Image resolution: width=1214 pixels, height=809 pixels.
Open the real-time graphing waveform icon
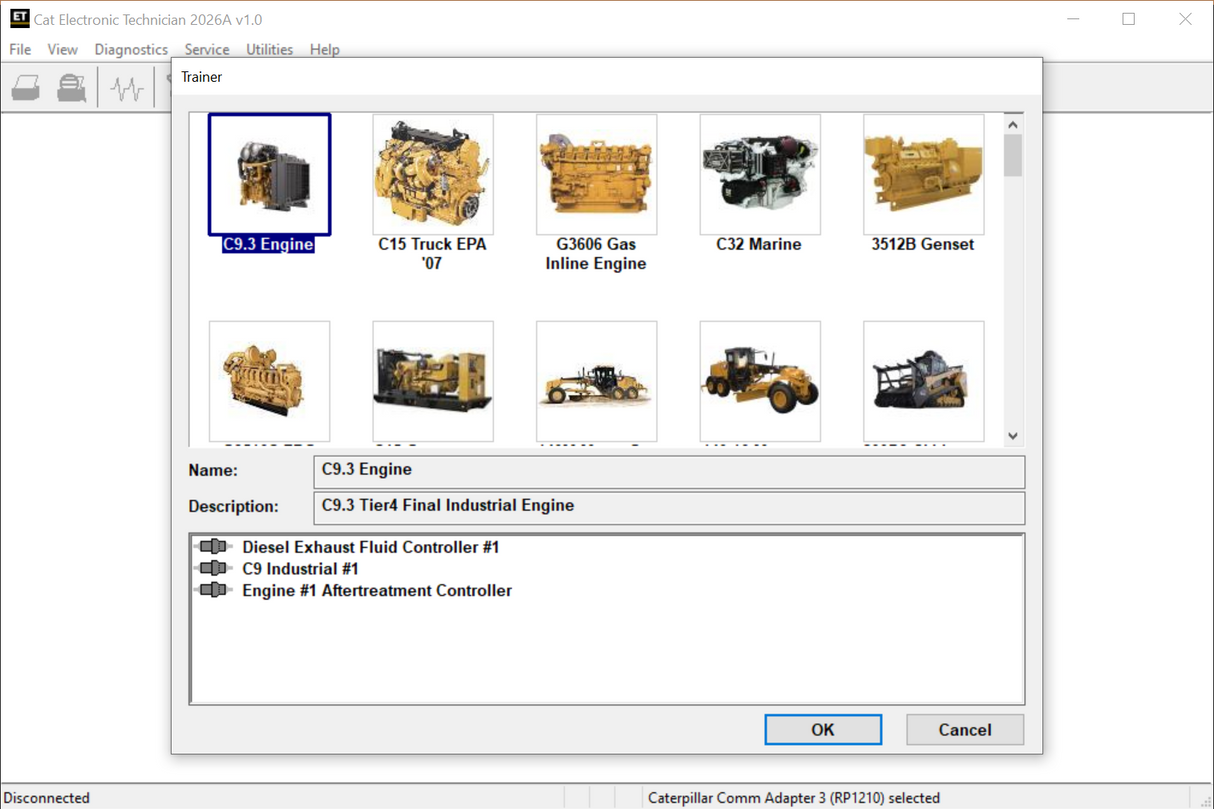pos(126,87)
